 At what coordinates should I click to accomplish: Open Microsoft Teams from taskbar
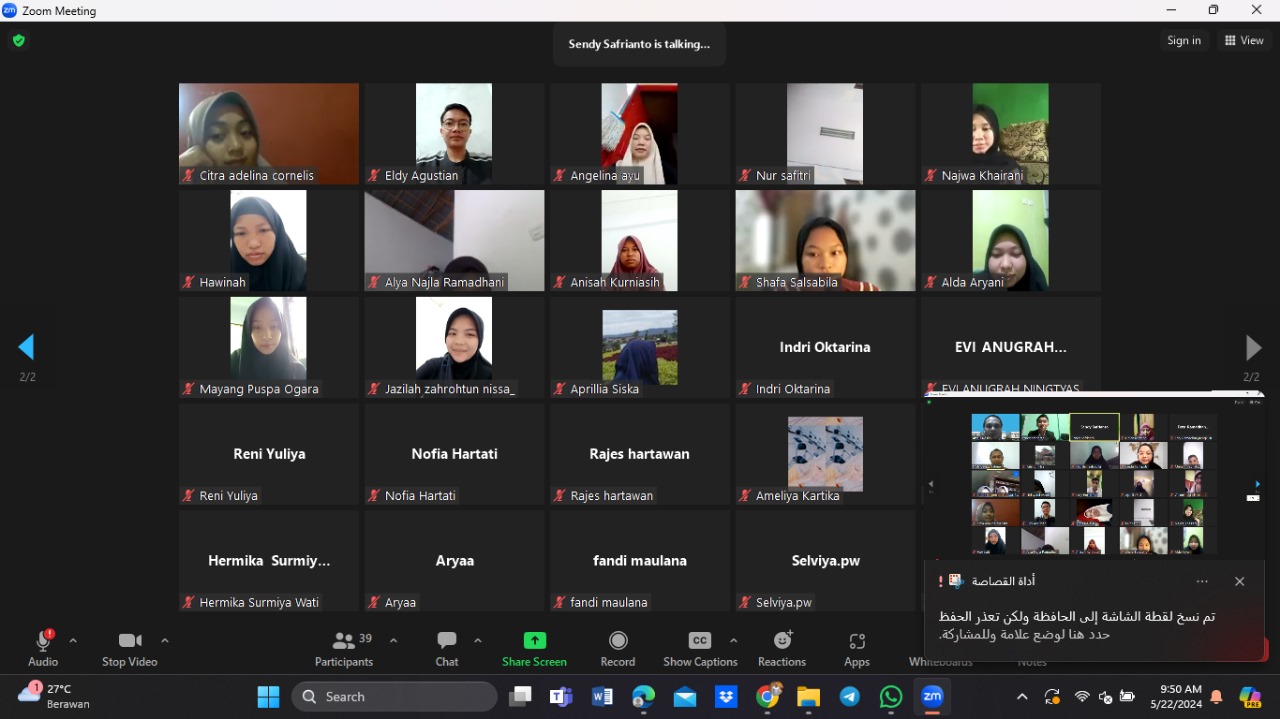tap(561, 697)
